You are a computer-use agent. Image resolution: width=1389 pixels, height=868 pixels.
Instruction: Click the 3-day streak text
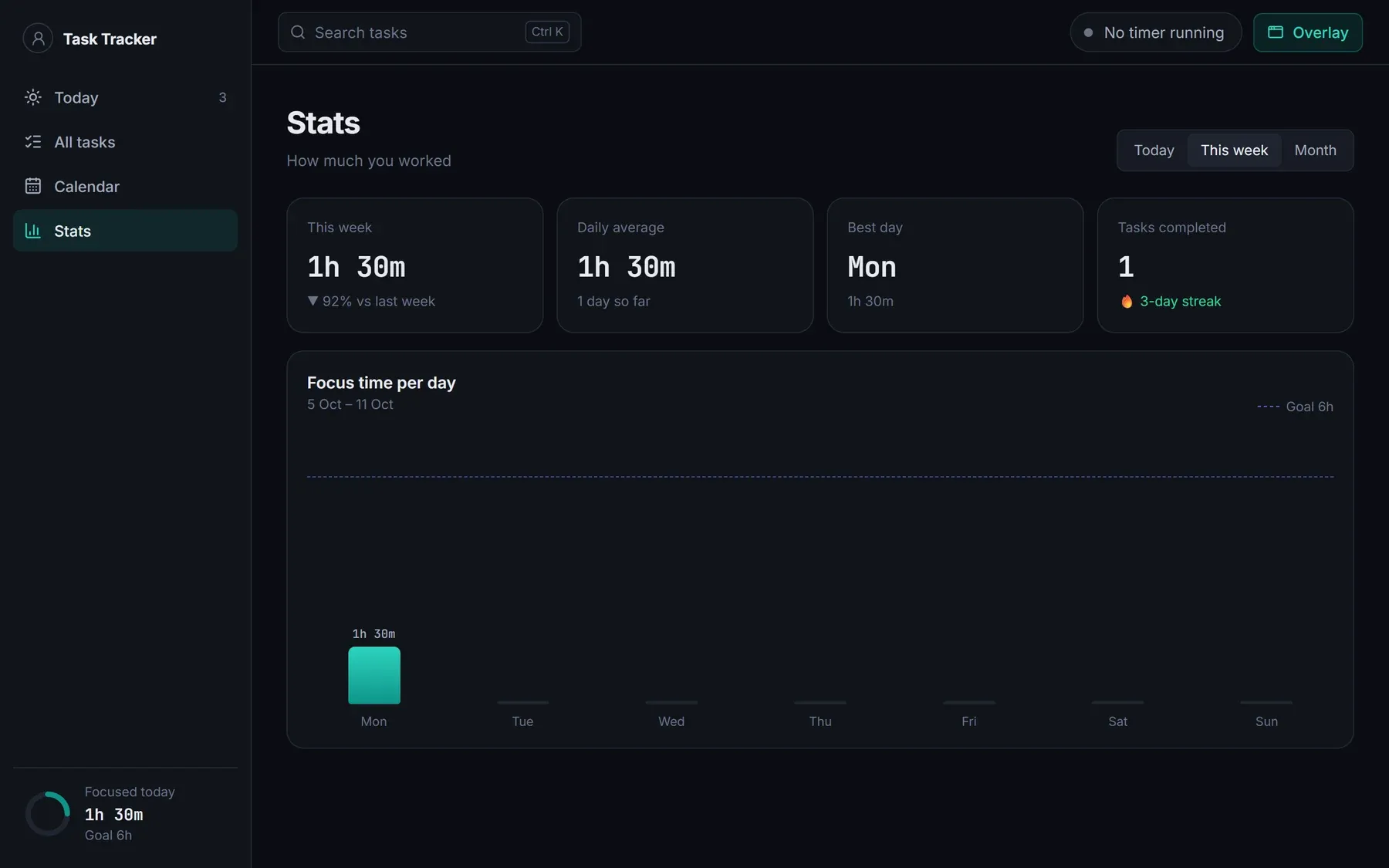click(1180, 301)
